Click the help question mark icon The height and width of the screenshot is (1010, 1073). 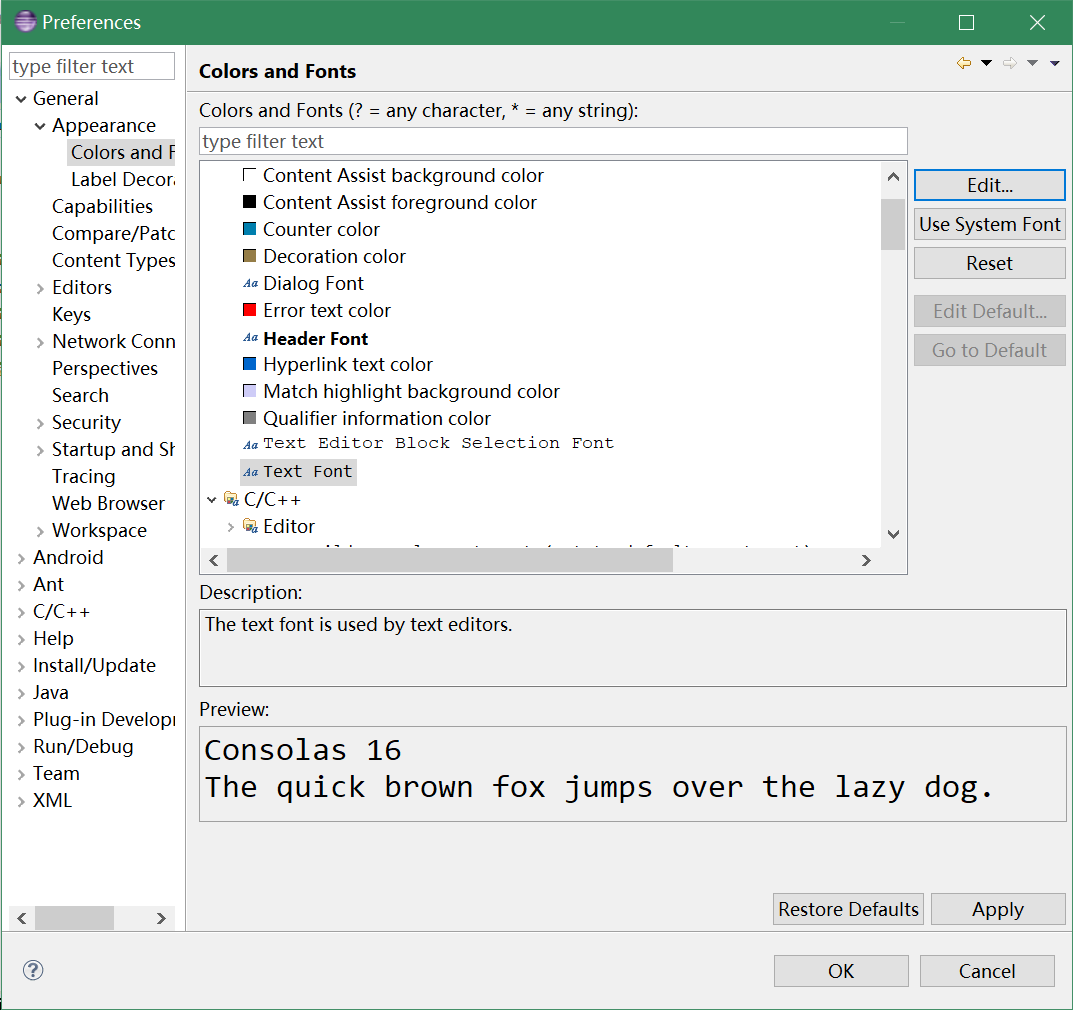tap(33, 970)
